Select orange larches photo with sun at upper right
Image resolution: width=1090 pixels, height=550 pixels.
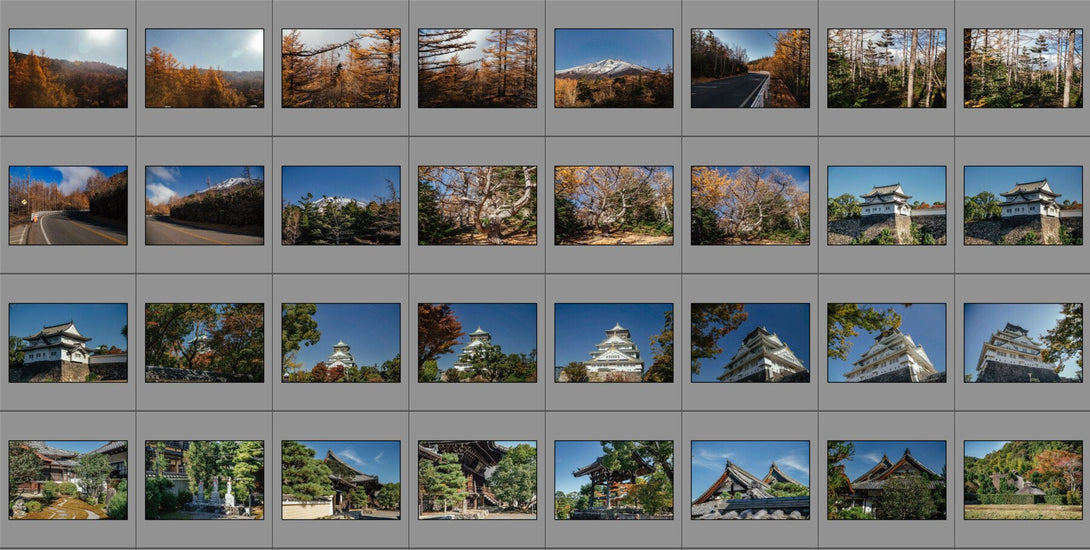204,68
